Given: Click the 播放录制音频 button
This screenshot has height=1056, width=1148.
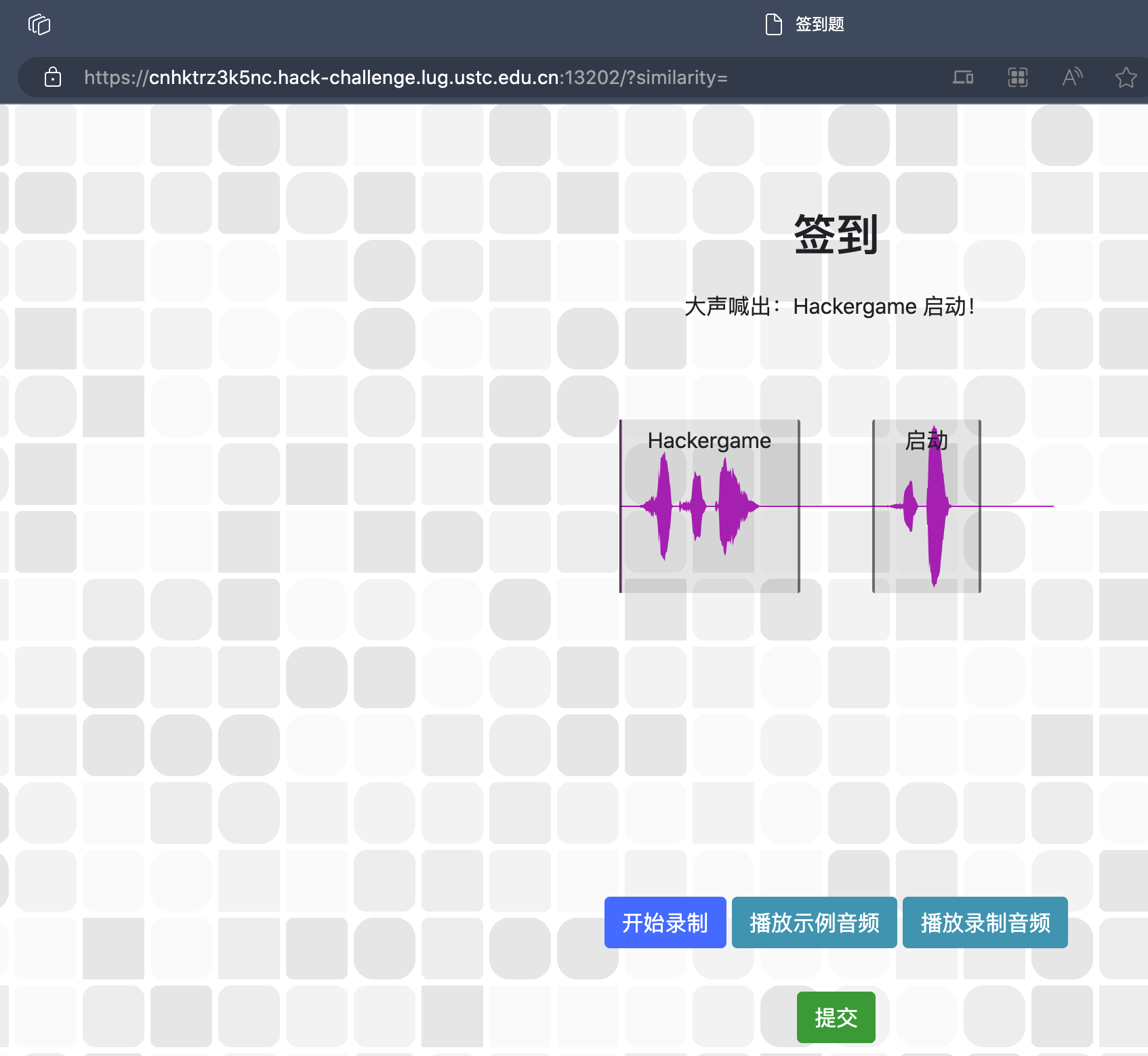Looking at the screenshot, I should coord(985,922).
